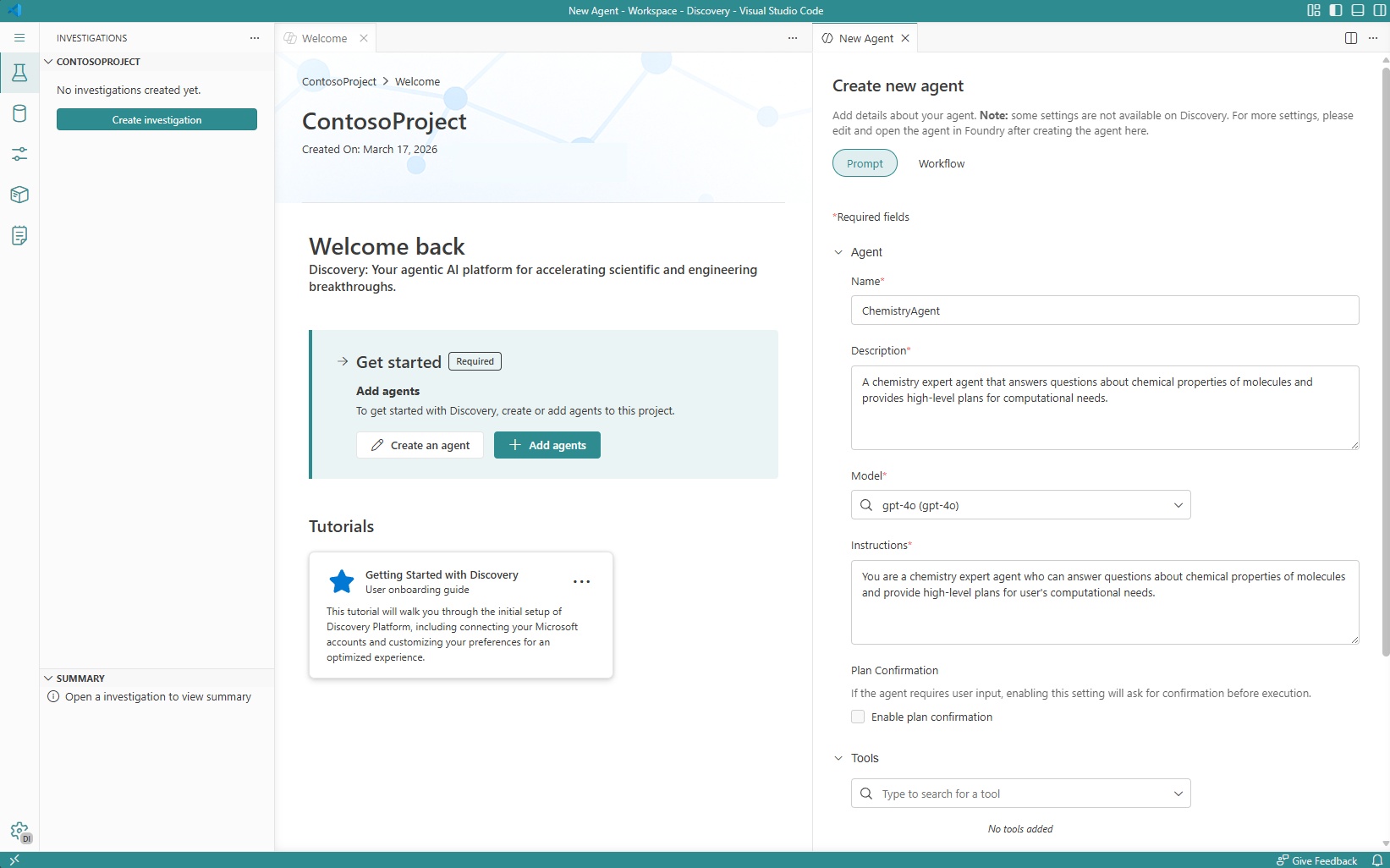The height and width of the screenshot is (868, 1390).
Task: Open the Investigations flask view
Action: pyautogui.click(x=19, y=73)
